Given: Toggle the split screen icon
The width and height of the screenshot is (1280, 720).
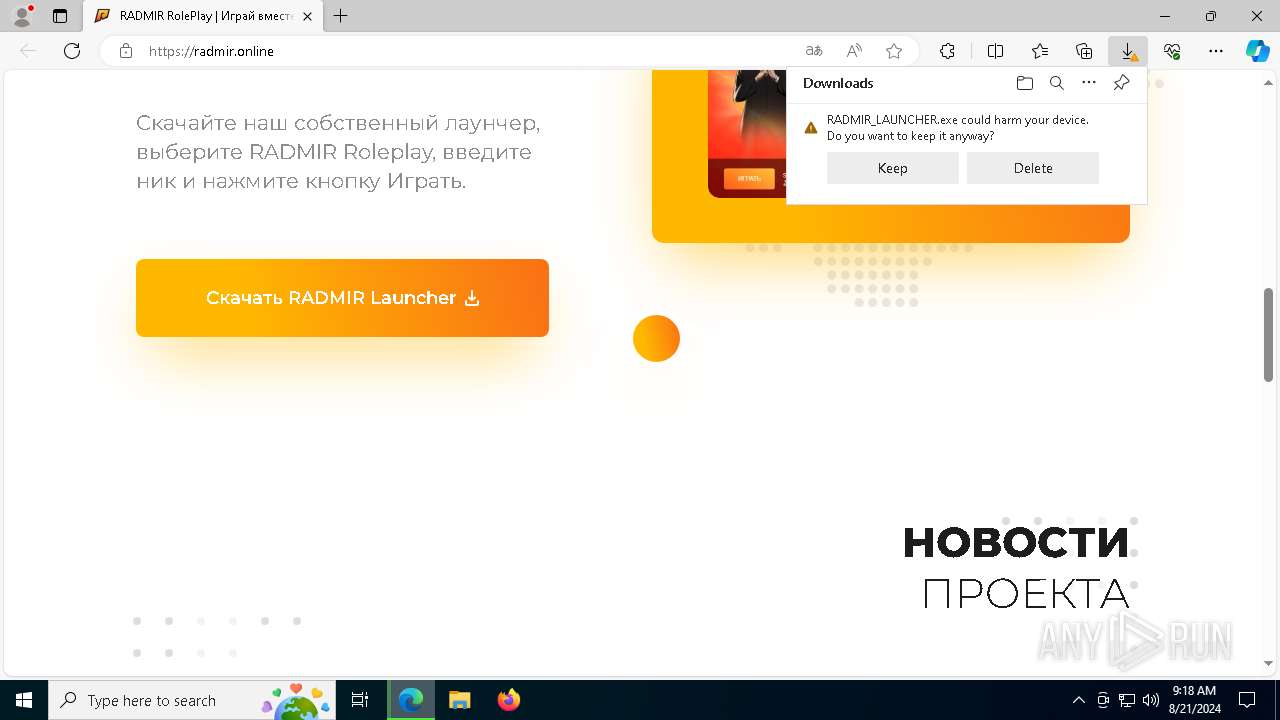Looking at the screenshot, I should click(995, 51).
